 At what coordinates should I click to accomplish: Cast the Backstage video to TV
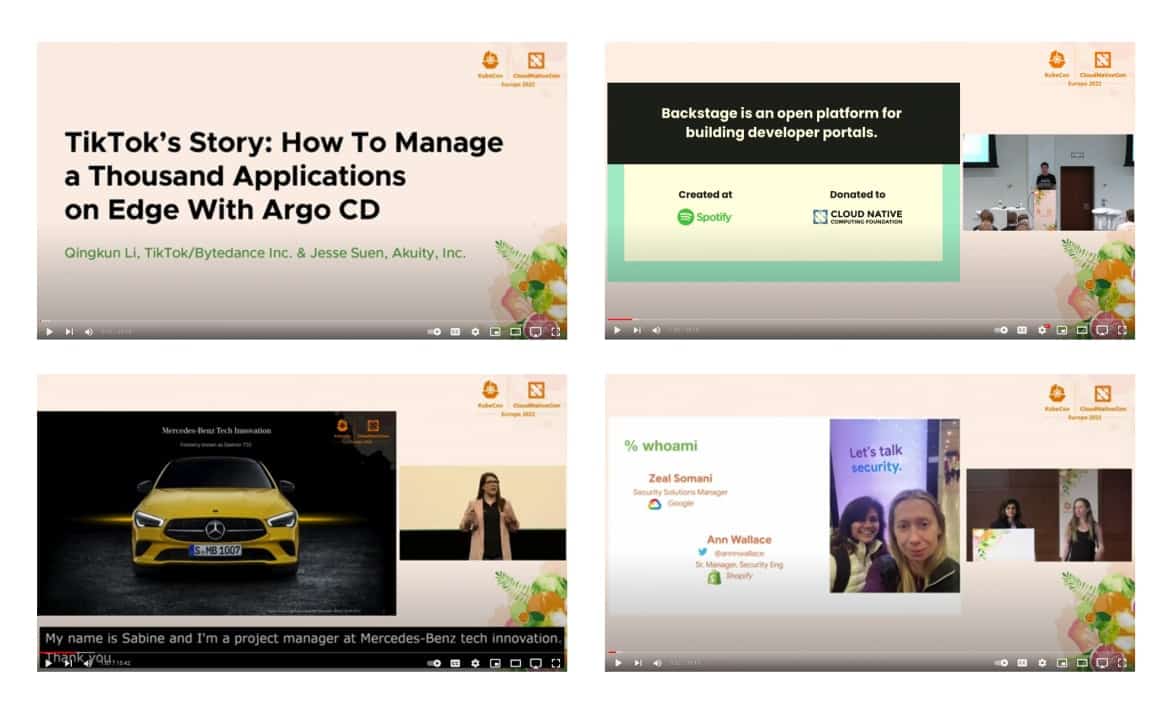[x=1102, y=330]
